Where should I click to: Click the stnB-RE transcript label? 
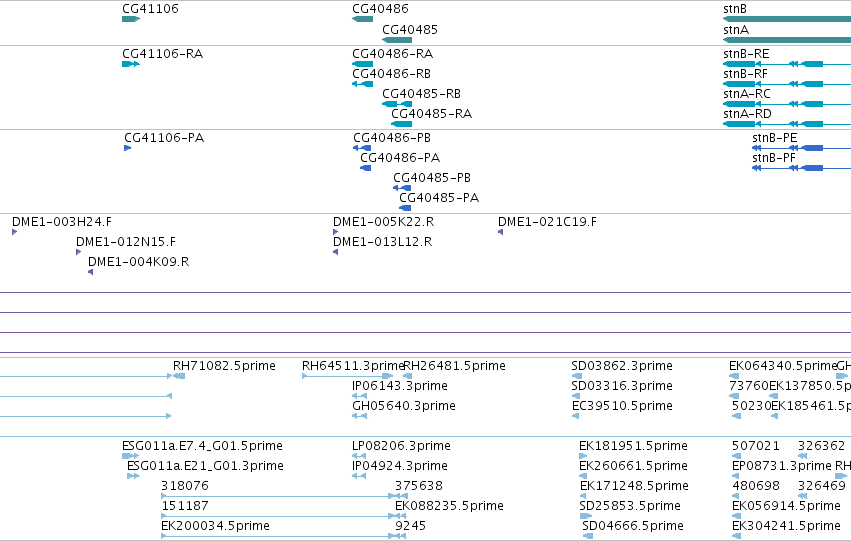(746, 54)
